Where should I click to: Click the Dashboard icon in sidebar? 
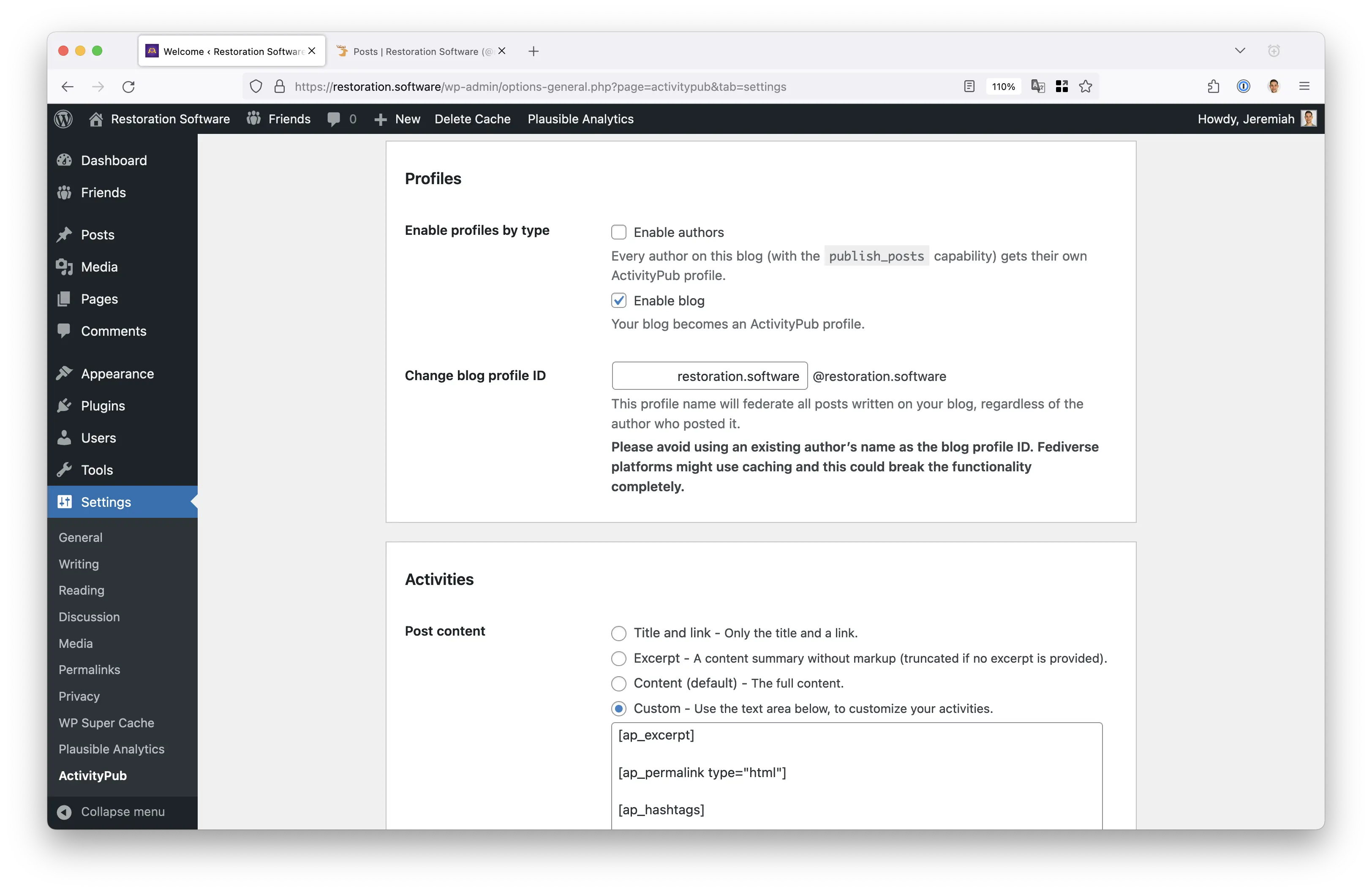(65, 160)
